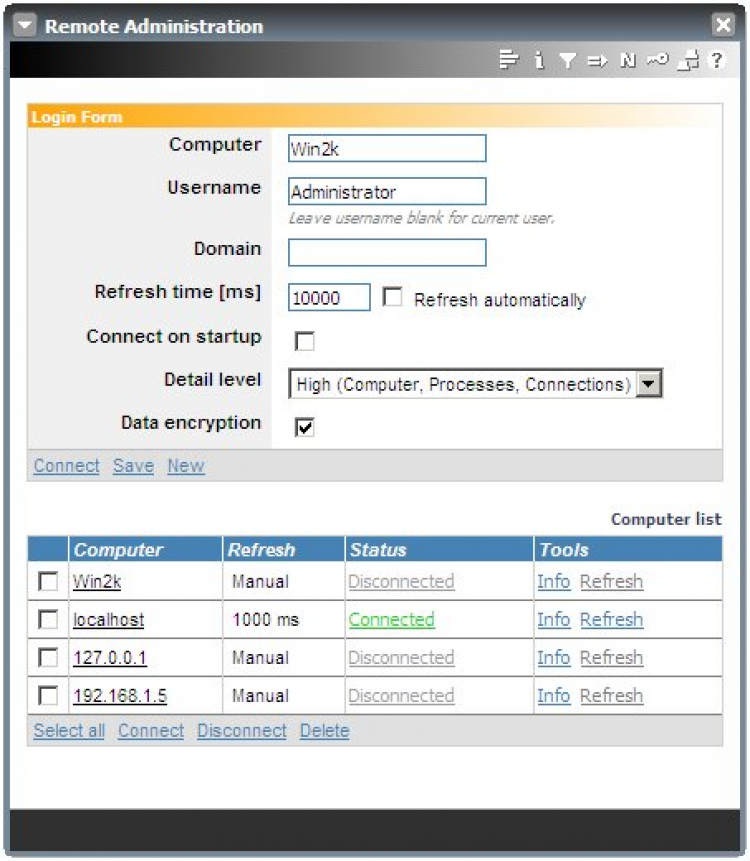Uncheck the Data encryption checkbox
Image resolution: width=750 pixels, height=861 pixels.
pos(305,427)
